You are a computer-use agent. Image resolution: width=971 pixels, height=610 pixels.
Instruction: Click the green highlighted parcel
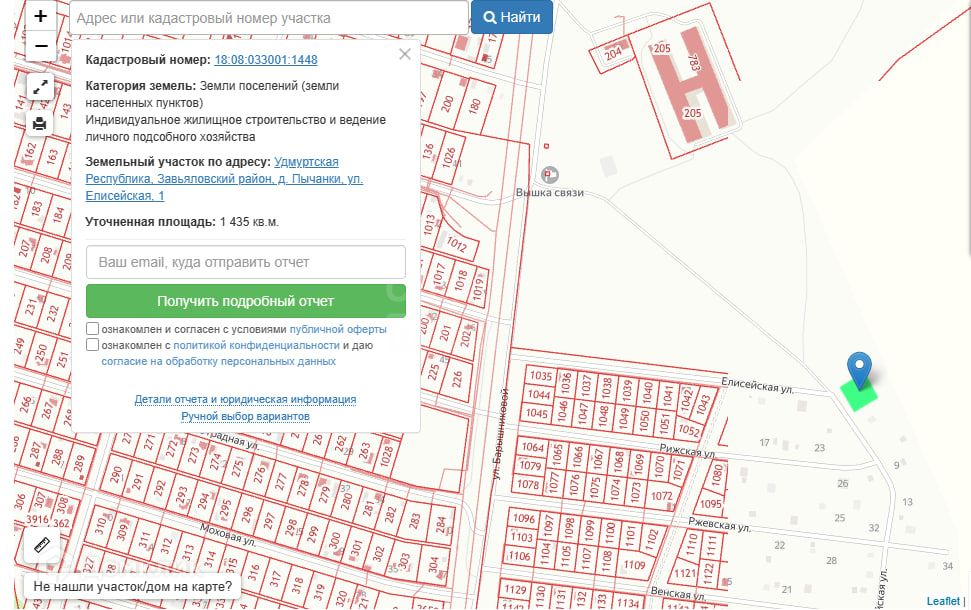(x=859, y=394)
